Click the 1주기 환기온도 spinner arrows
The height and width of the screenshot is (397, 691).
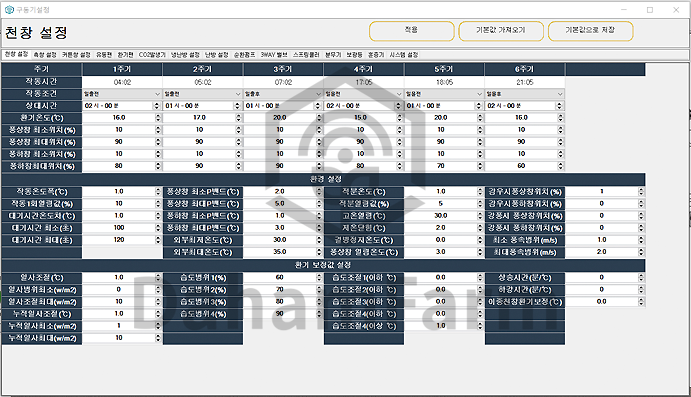pos(158,118)
